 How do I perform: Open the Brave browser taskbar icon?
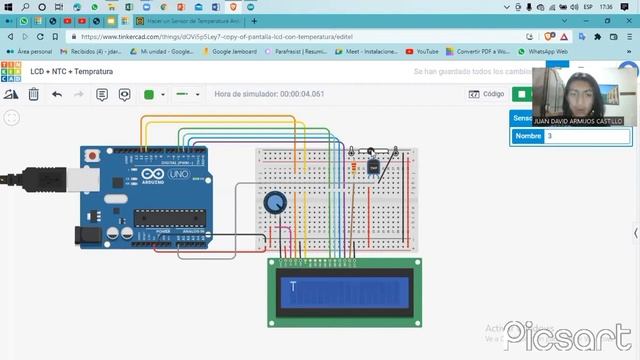(x=233, y=7)
